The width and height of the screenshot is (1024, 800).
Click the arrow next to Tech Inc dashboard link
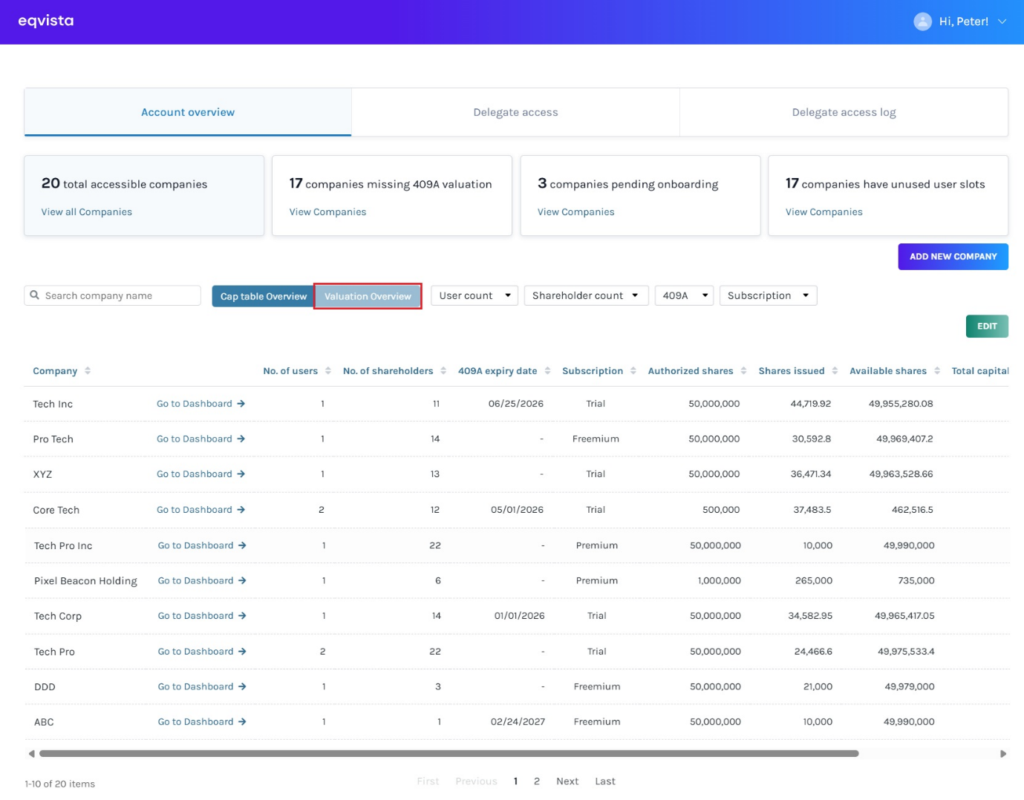tap(241, 404)
